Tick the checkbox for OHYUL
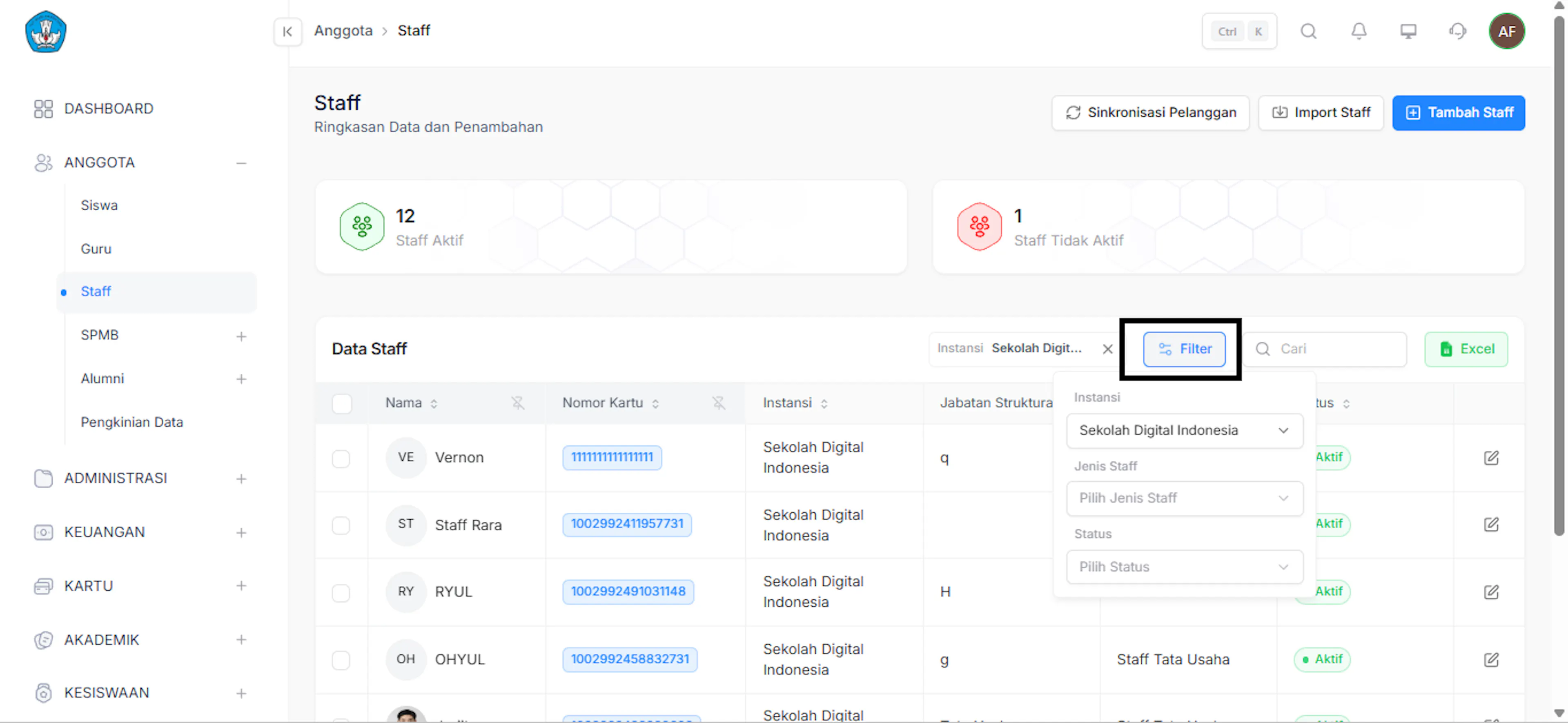The width and height of the screenshot is (1568, 723). [x=341, y=660]
